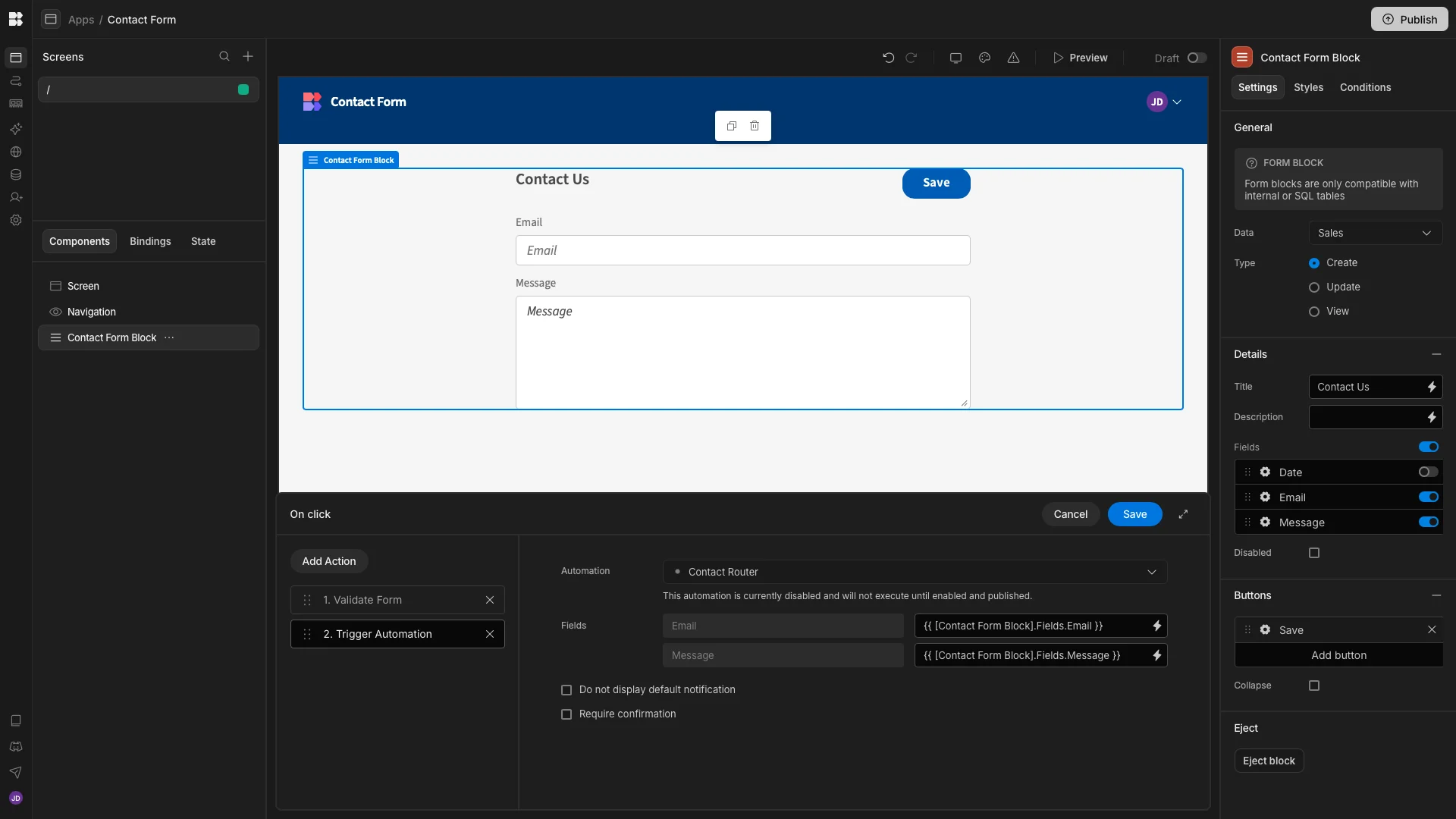Switch to the Styles tab
Viewport: 1456px width, 819px height.
pos(1308,87)
